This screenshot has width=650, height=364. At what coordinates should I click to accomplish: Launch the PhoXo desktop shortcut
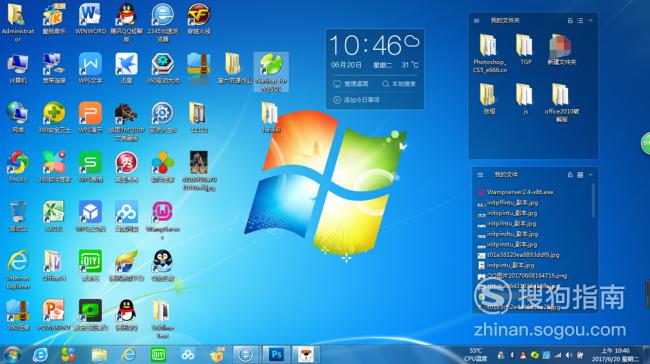pyautogui.click(x=18, y=167)
